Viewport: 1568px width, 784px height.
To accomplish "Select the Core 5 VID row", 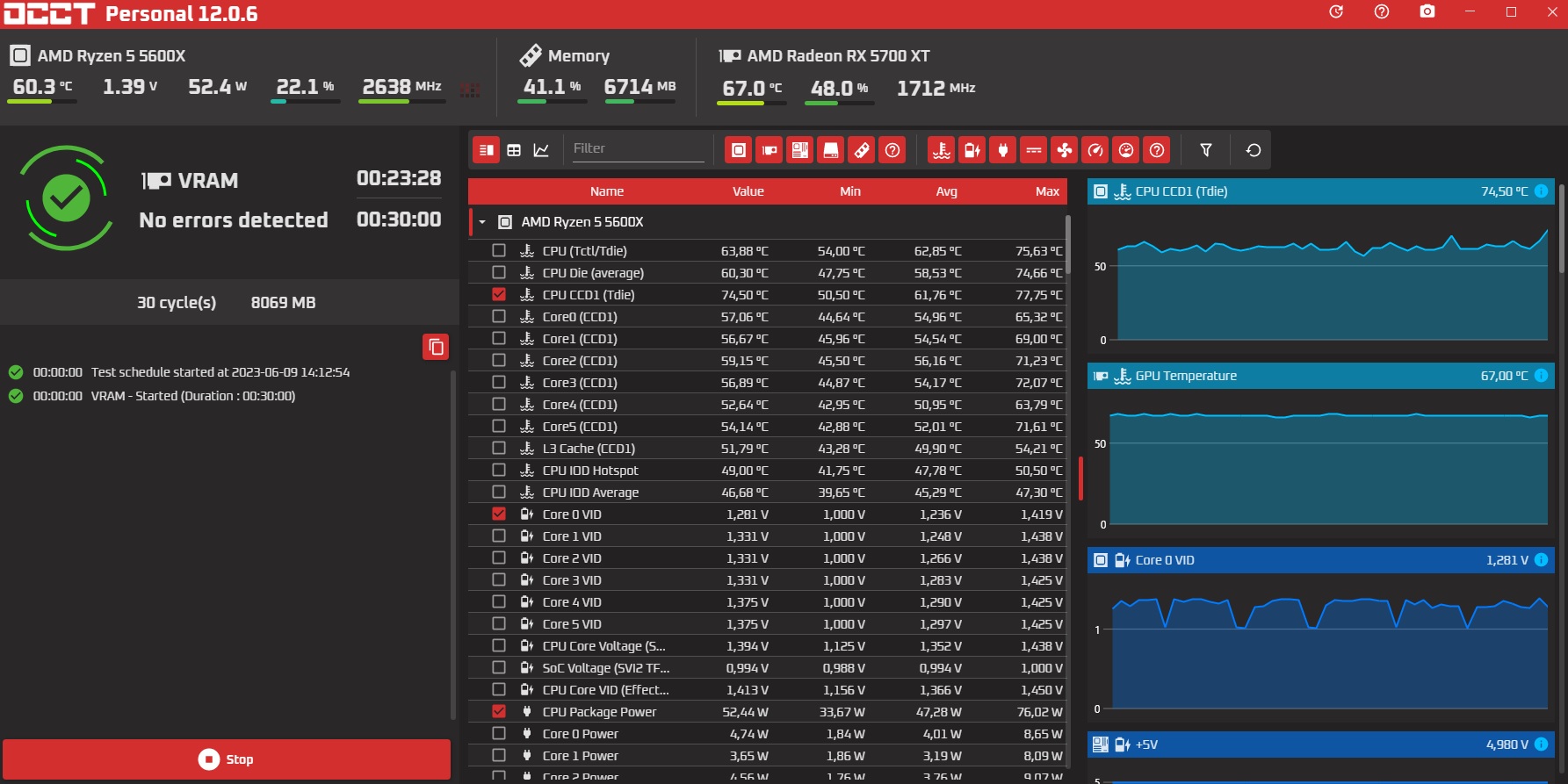I will (x=767, y=623).
